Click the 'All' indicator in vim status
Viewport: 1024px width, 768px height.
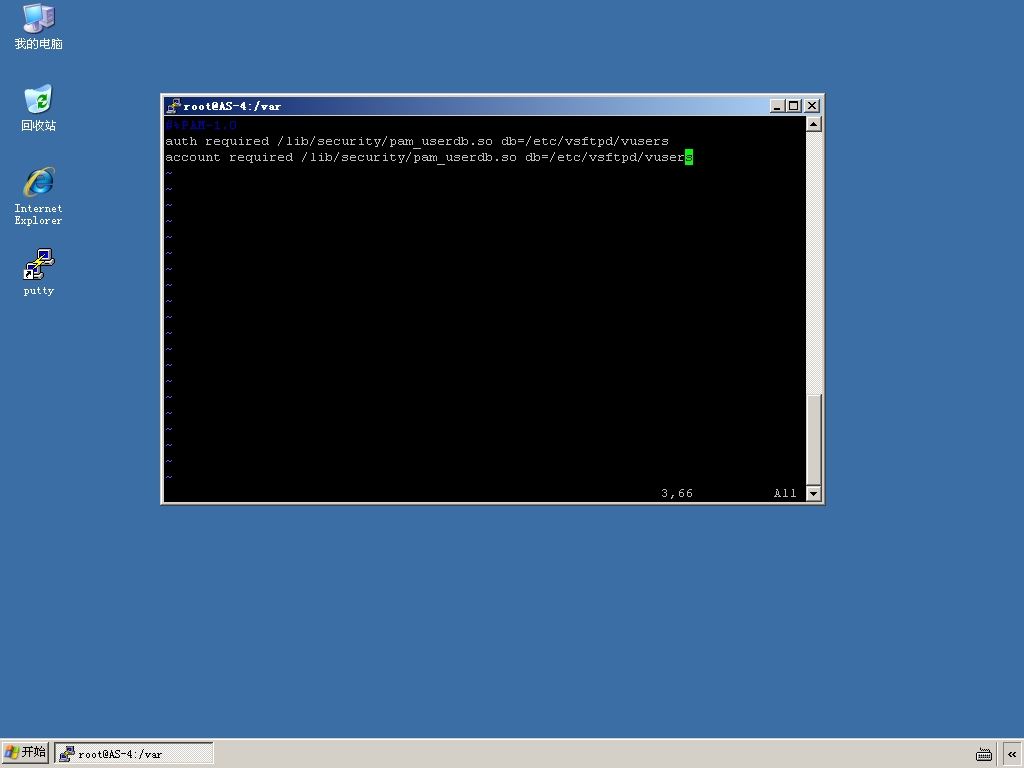click(x=785, y=493)
